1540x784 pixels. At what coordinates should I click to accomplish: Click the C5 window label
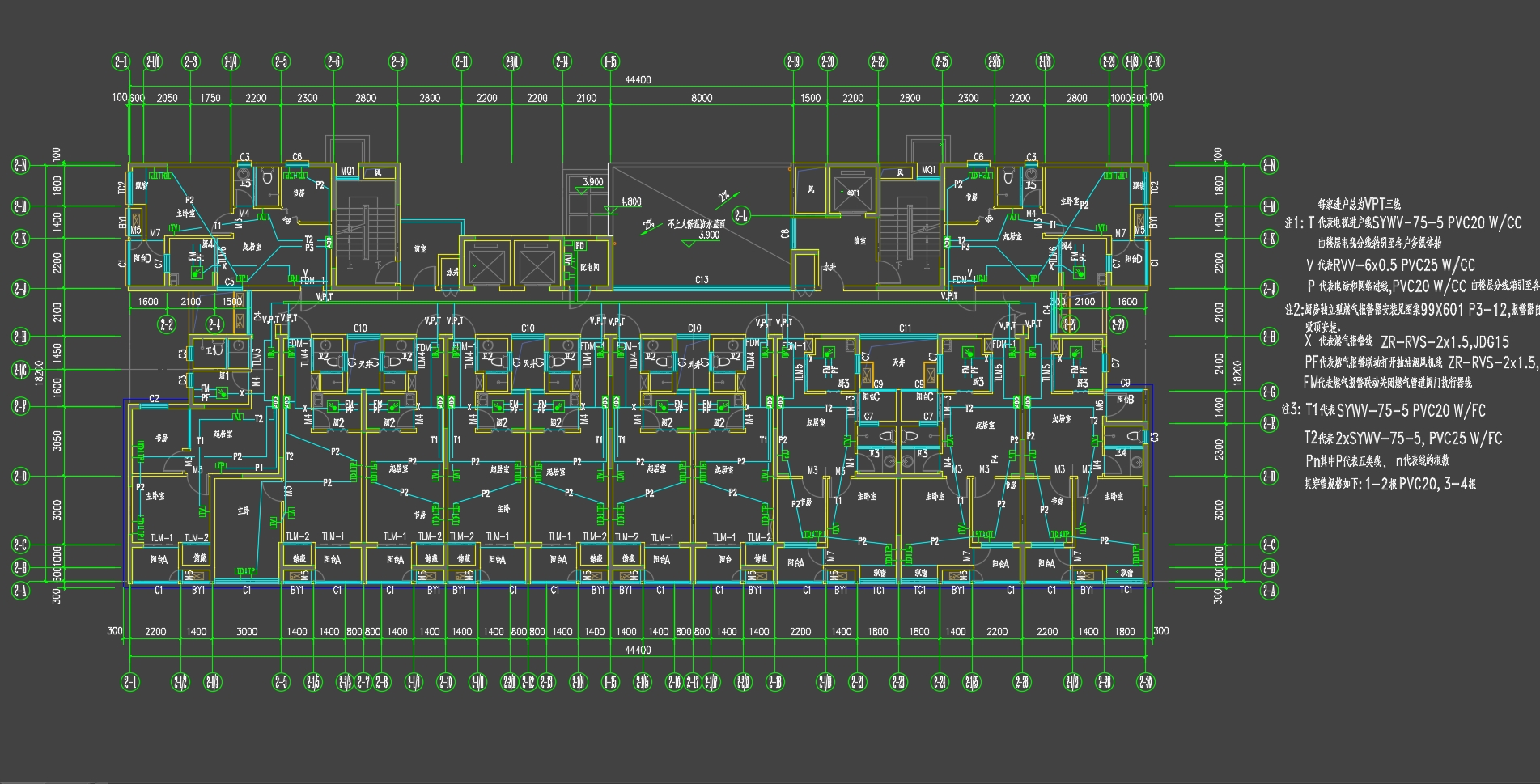click(230, 282)
